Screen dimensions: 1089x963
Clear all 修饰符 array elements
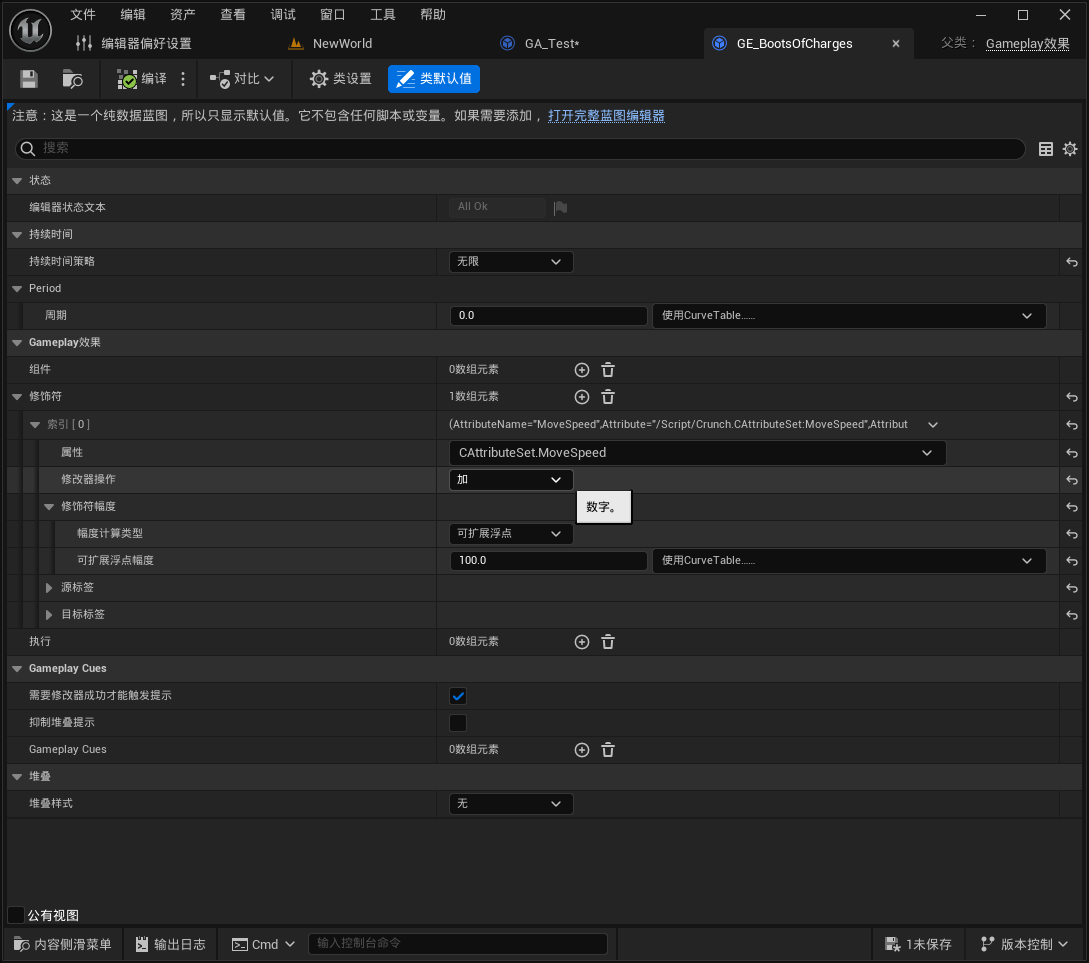tap(608, 397)
